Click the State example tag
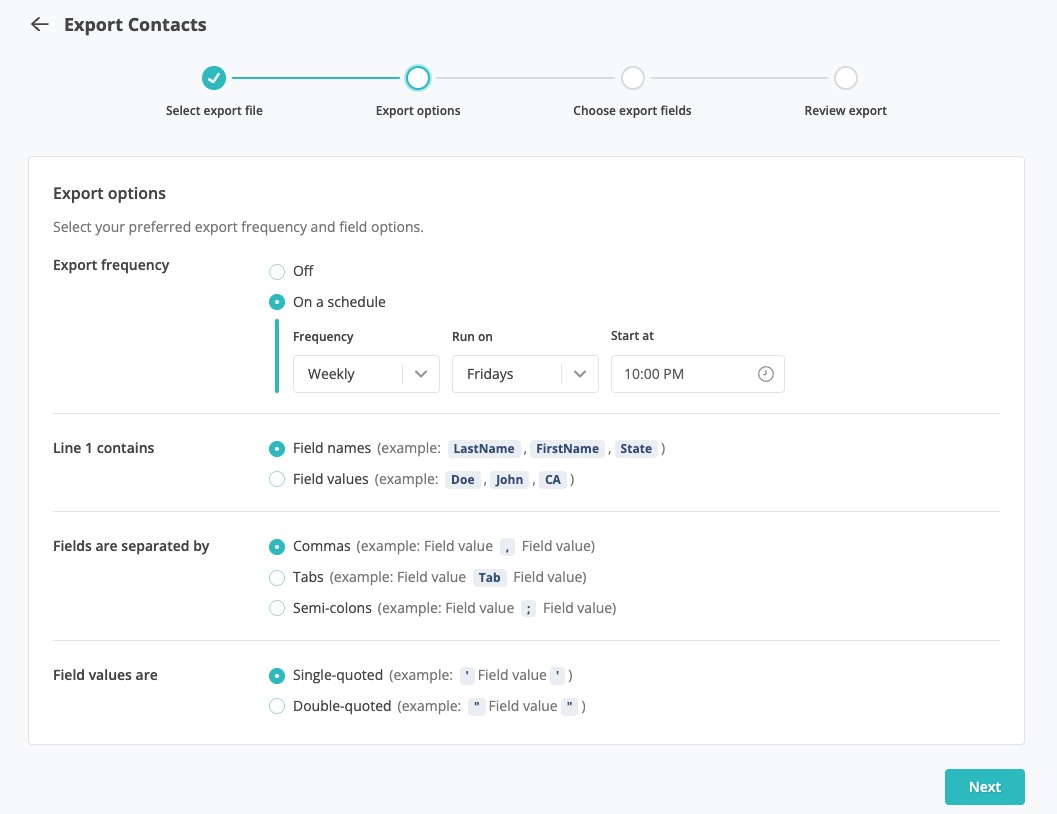This screenshot has height=814, width=1057. tap(636, 449)
